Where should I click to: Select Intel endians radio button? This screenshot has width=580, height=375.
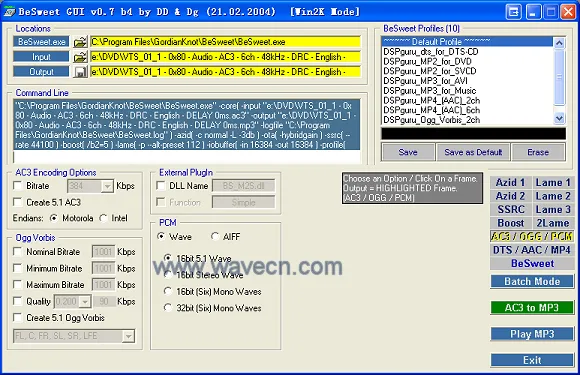[103, 218]
